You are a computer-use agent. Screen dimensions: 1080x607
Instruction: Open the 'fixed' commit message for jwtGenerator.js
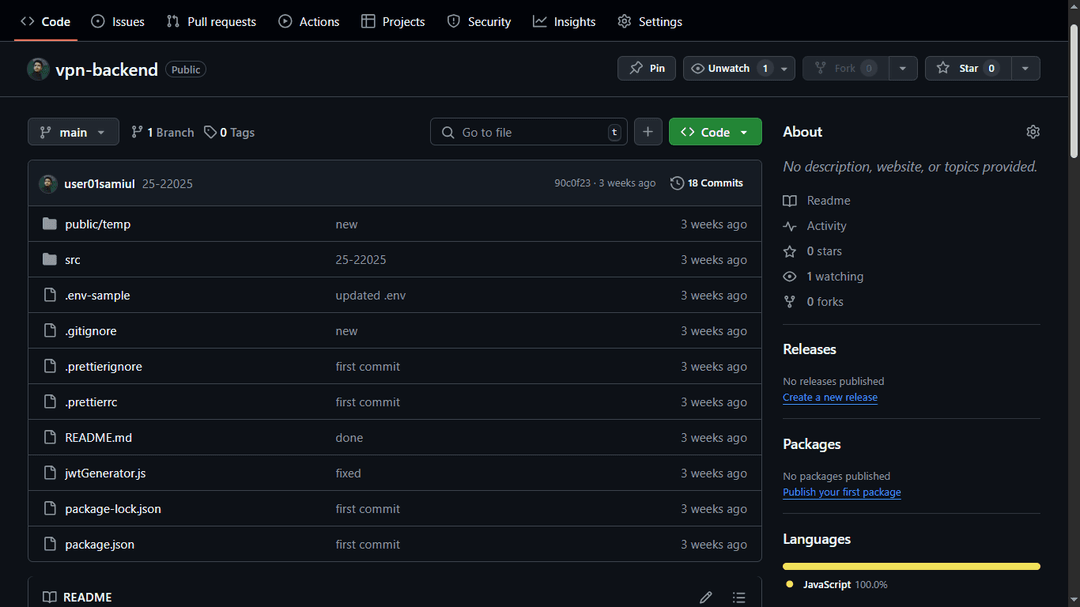[348, 473]
